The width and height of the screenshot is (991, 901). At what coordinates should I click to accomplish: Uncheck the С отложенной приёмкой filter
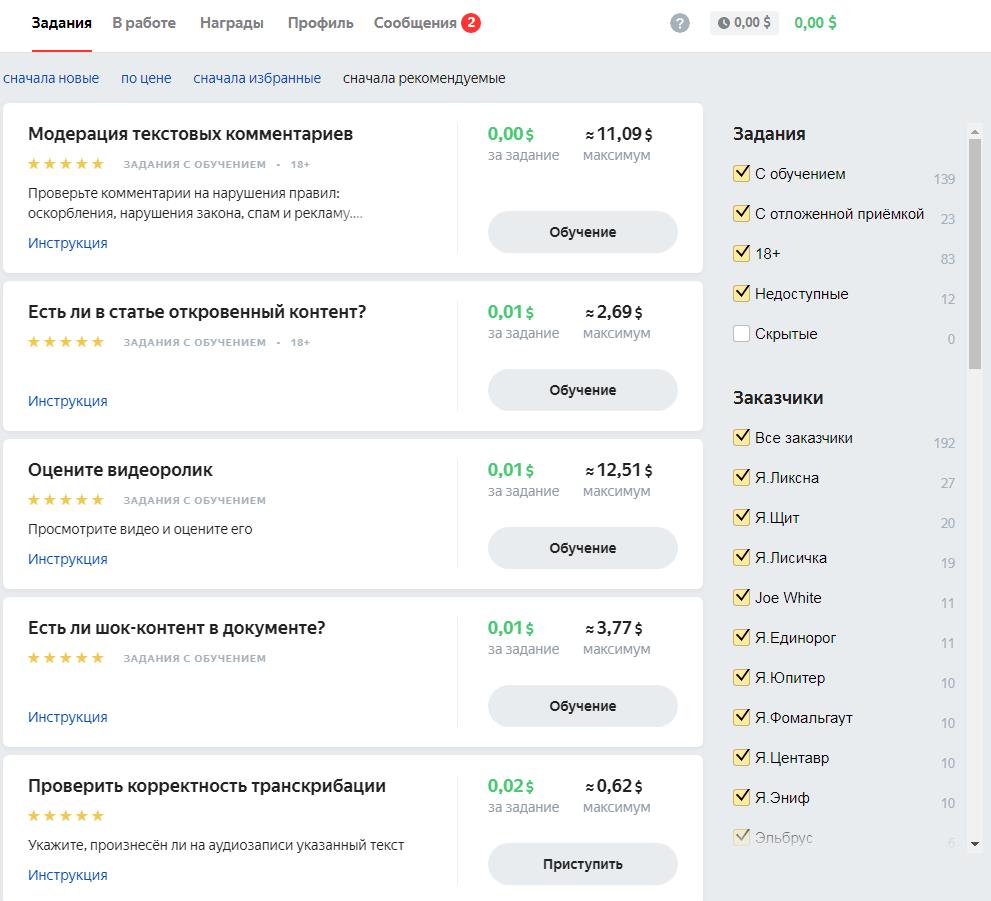[x=741, y=213]
